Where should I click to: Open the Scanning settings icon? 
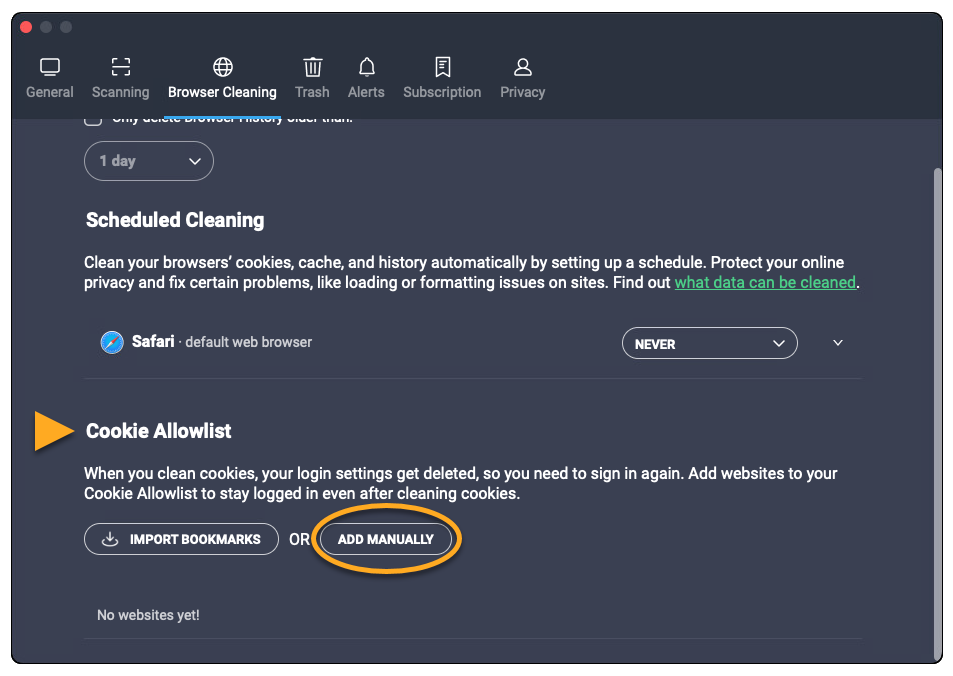pos(121,67)
